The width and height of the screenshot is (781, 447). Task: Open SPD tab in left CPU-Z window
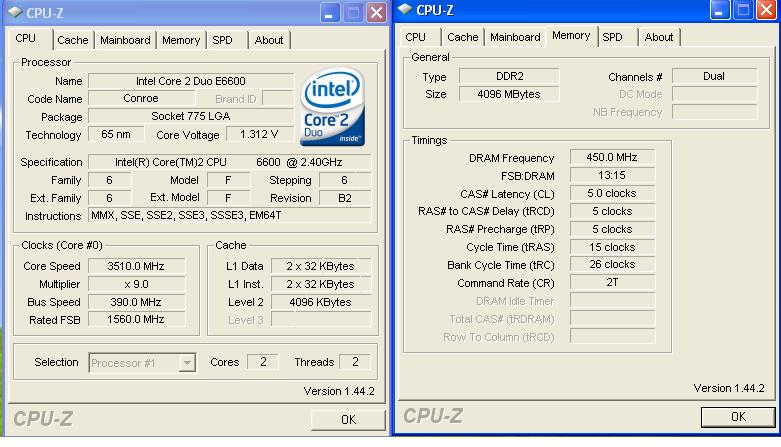click(222, 40)
